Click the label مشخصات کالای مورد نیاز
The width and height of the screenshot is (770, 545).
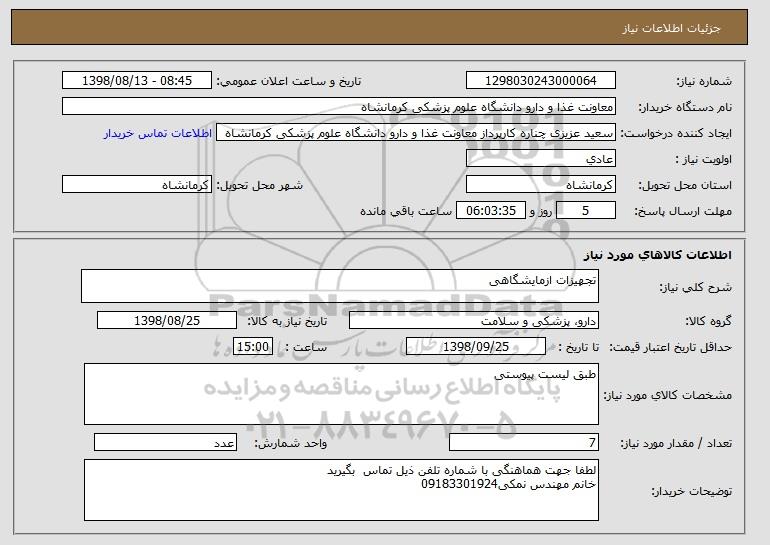(x=667, y=395)
